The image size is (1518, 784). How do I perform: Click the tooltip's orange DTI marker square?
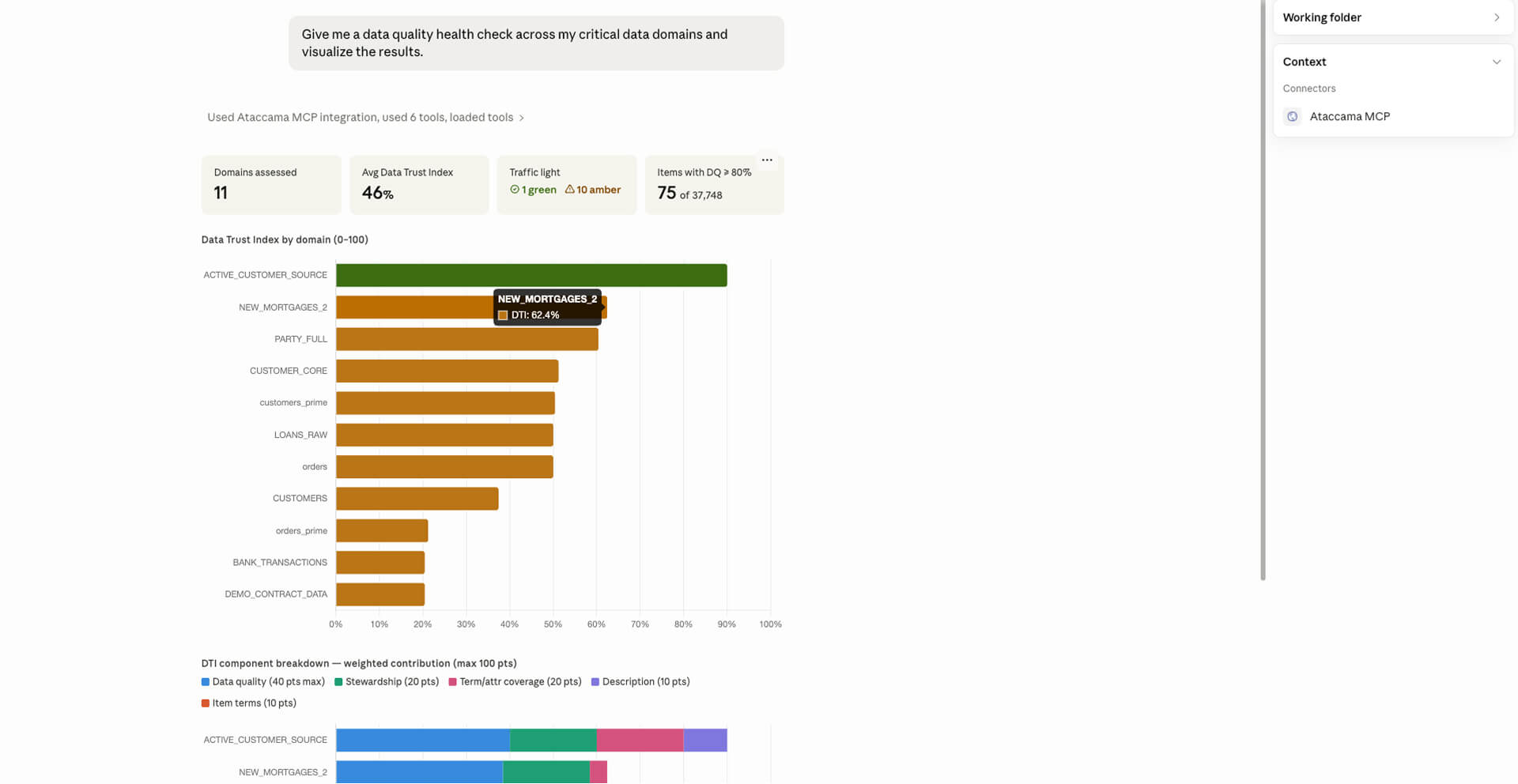click(x=503, y=315)
